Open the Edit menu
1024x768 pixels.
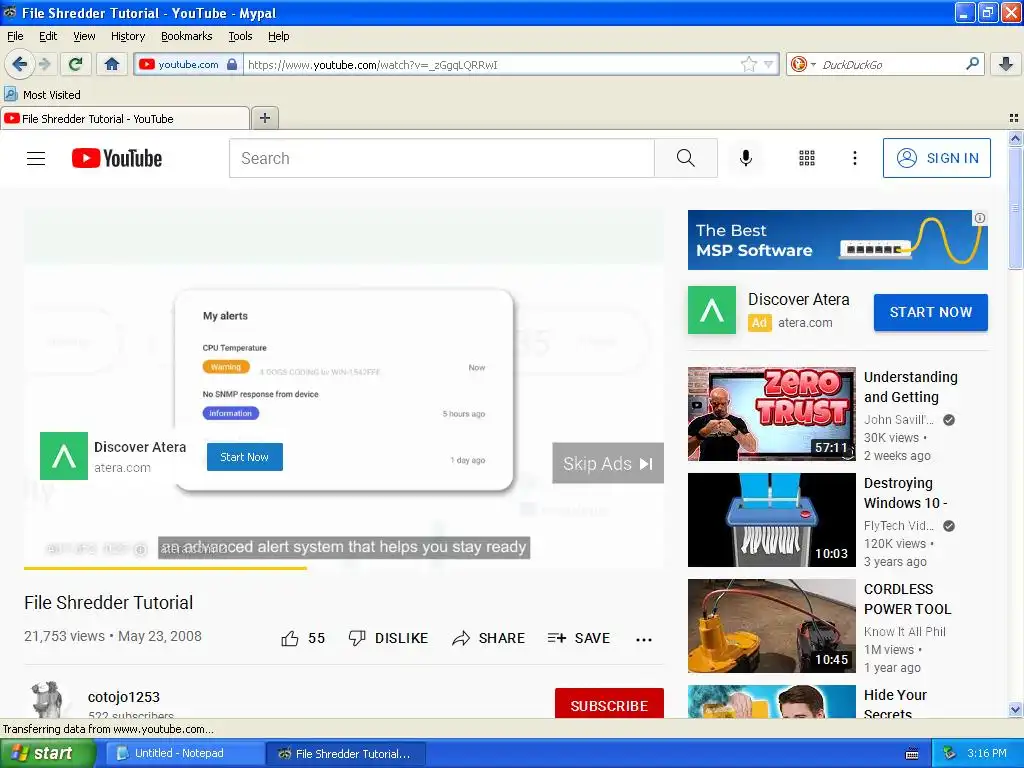coord(48,36)
